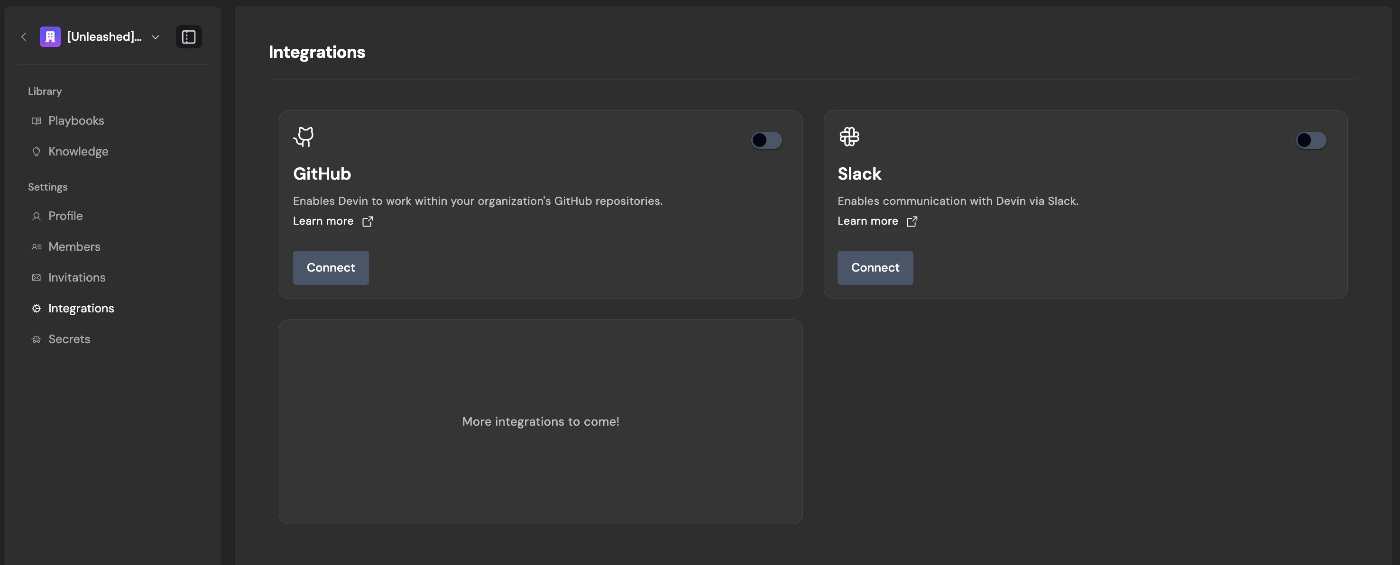Click the 'More integrations to come!' text
1400x565 pixels.
coord(541,422)
